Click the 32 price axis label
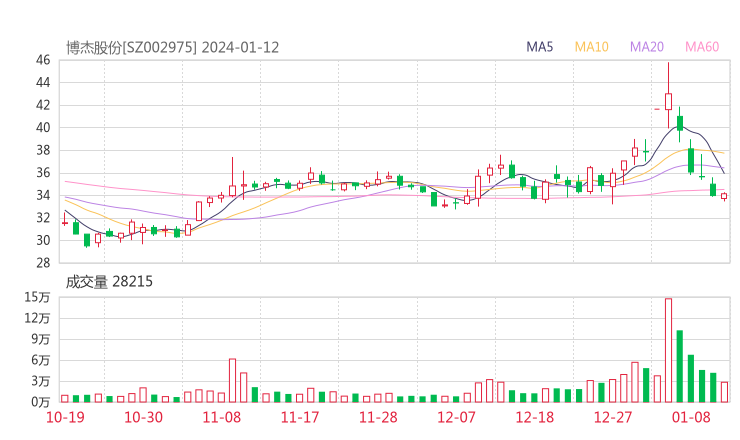Viewport: 740px width, 440px height. [x=42, y=218]
